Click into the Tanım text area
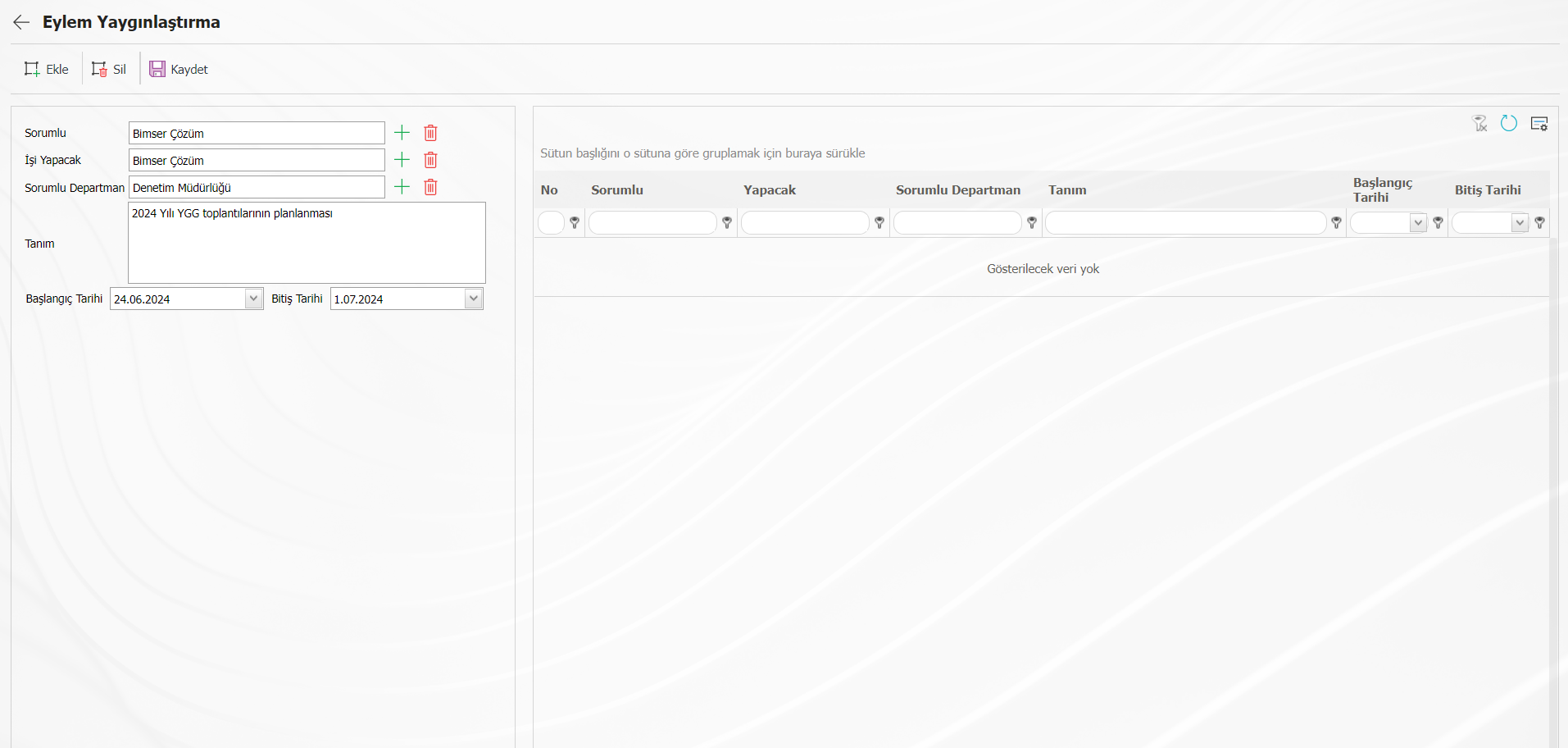 coord(307,243)
